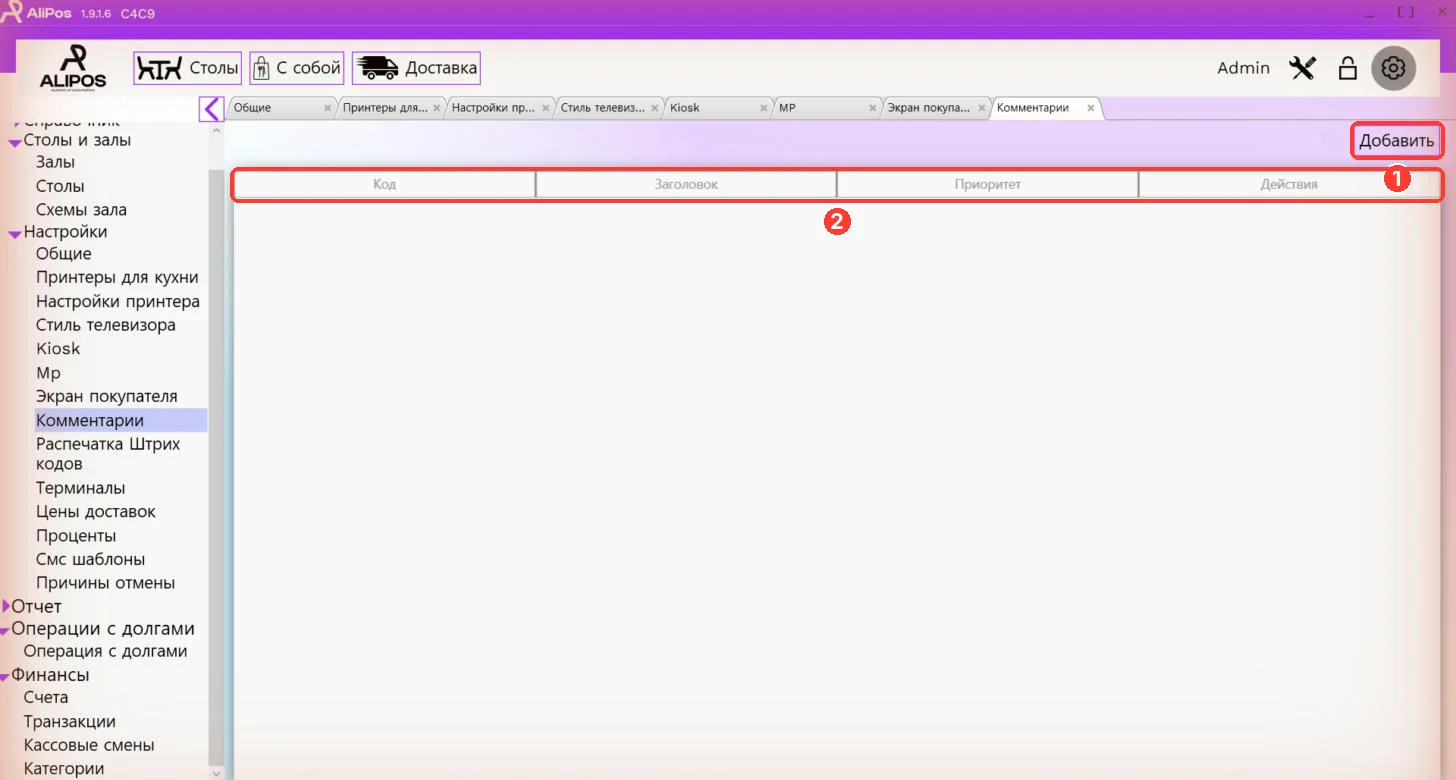Open the Столы tables button
Screen dimensions: 1456x780
[x=188, y=68]
